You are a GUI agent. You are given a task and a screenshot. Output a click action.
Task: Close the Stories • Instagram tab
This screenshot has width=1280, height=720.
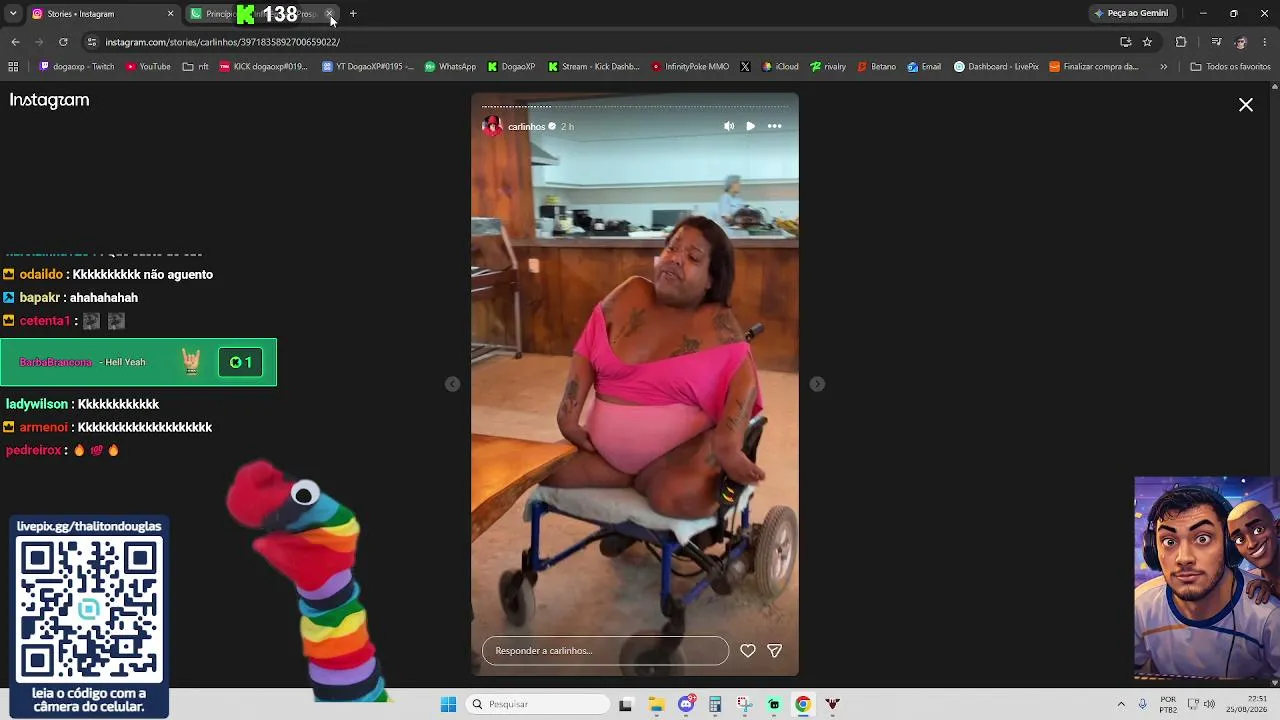point(170,14)
